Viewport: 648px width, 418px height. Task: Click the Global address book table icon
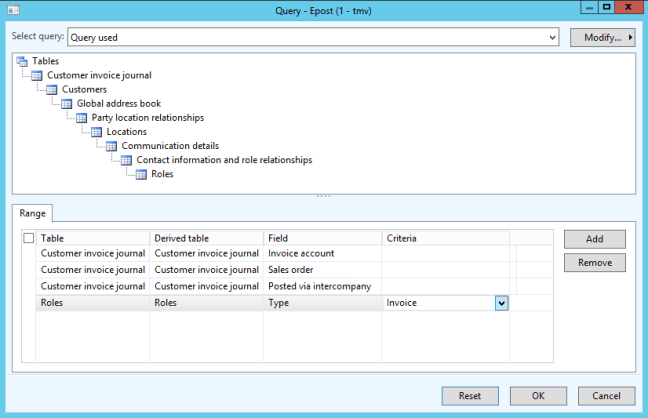point(67,104)
